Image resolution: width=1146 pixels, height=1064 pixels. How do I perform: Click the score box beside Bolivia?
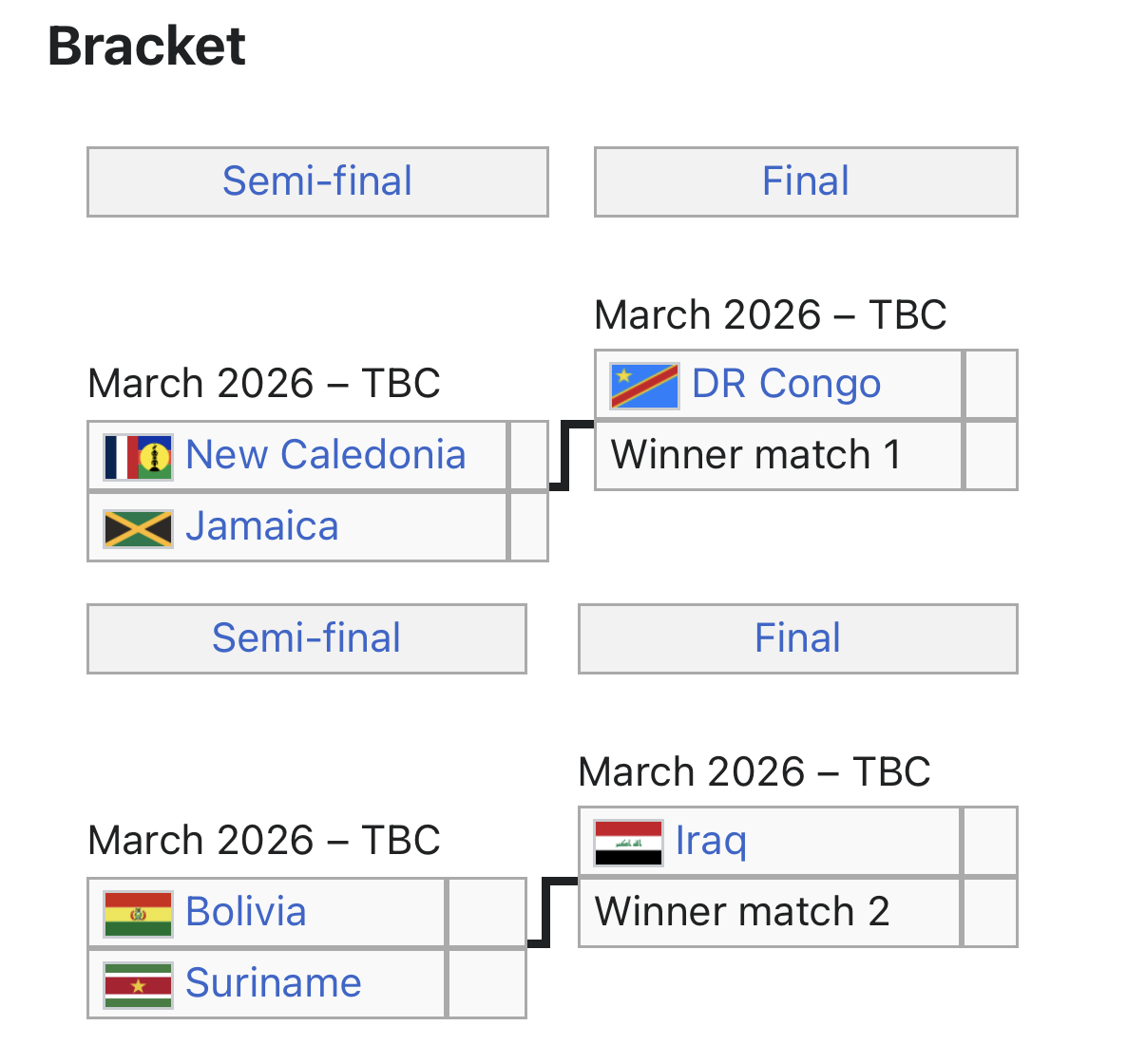[486, 912]
